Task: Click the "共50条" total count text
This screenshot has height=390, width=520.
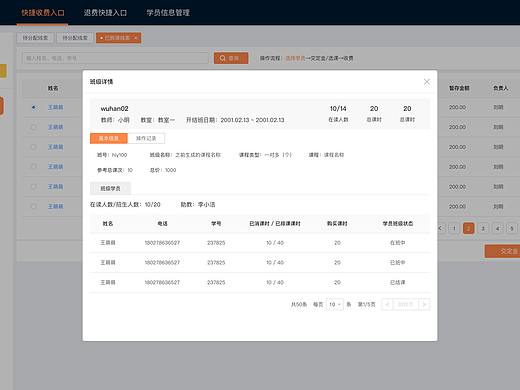Action: point(299,304)
